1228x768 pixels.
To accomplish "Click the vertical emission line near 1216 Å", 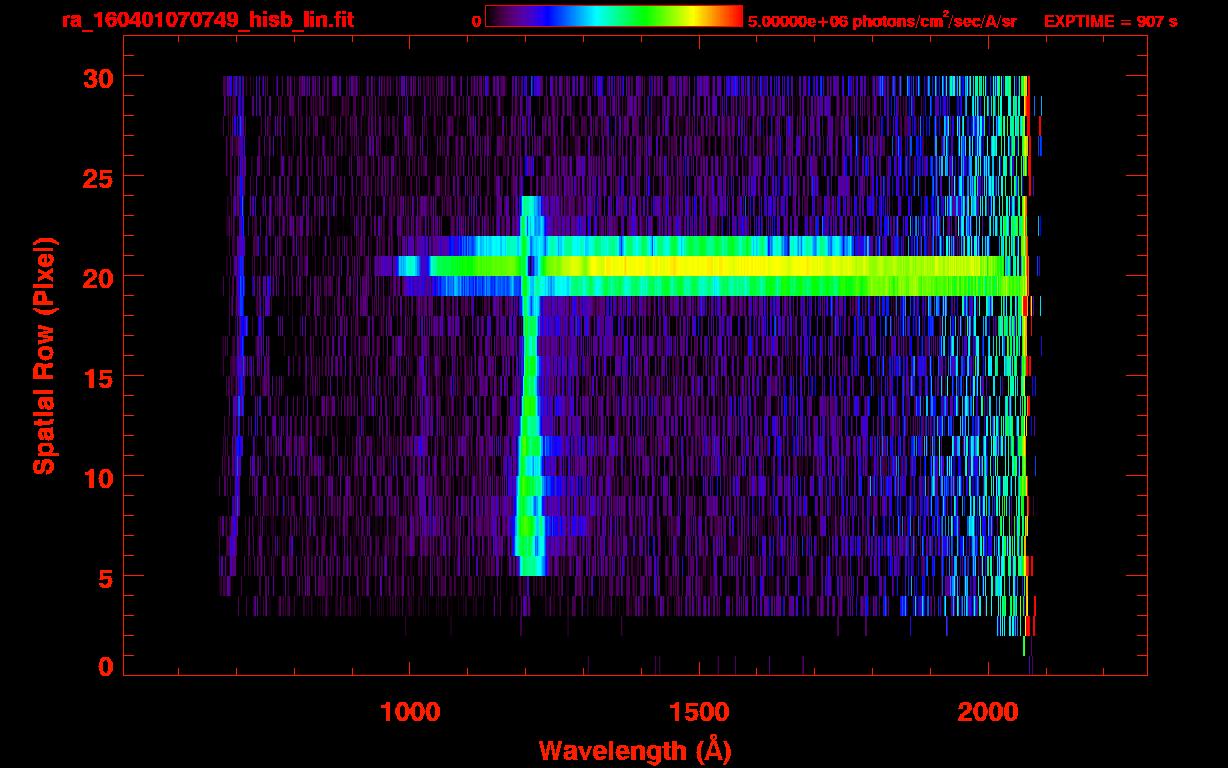I will pos(529,386).
